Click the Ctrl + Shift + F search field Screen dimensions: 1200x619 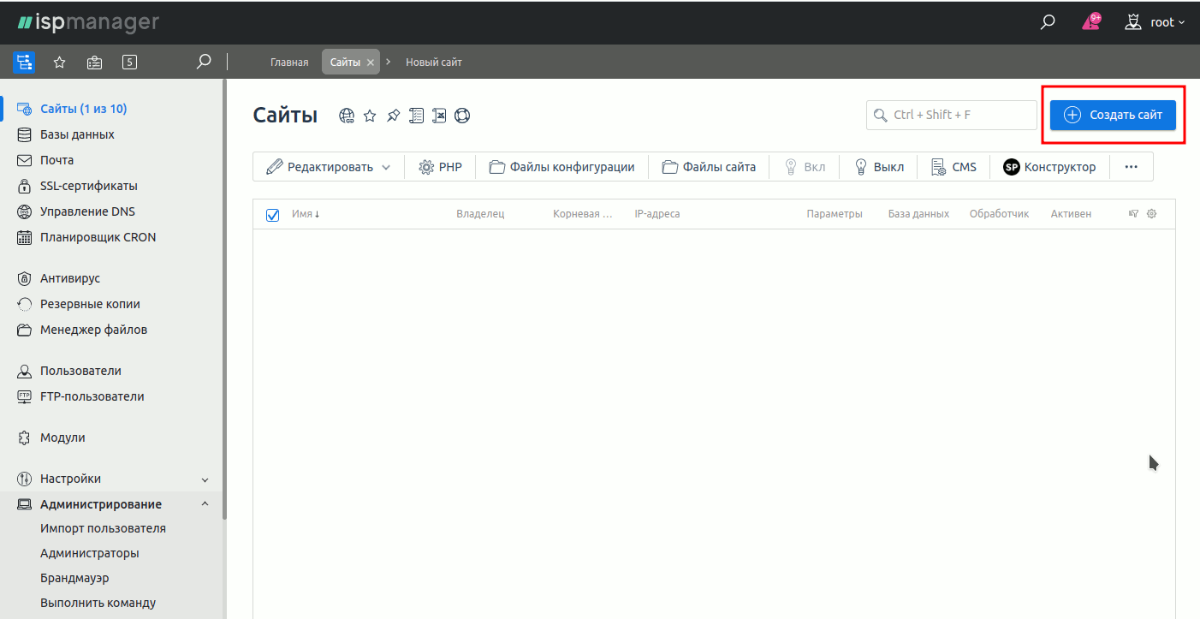pos(951,115)
